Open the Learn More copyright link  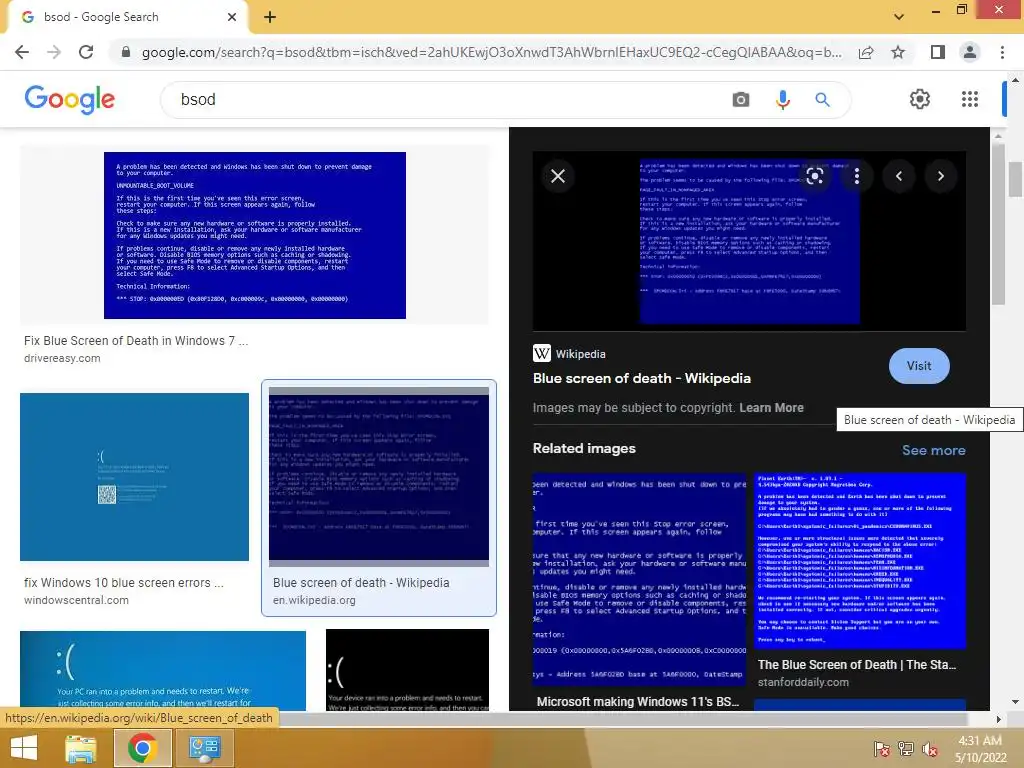point(771,408)
